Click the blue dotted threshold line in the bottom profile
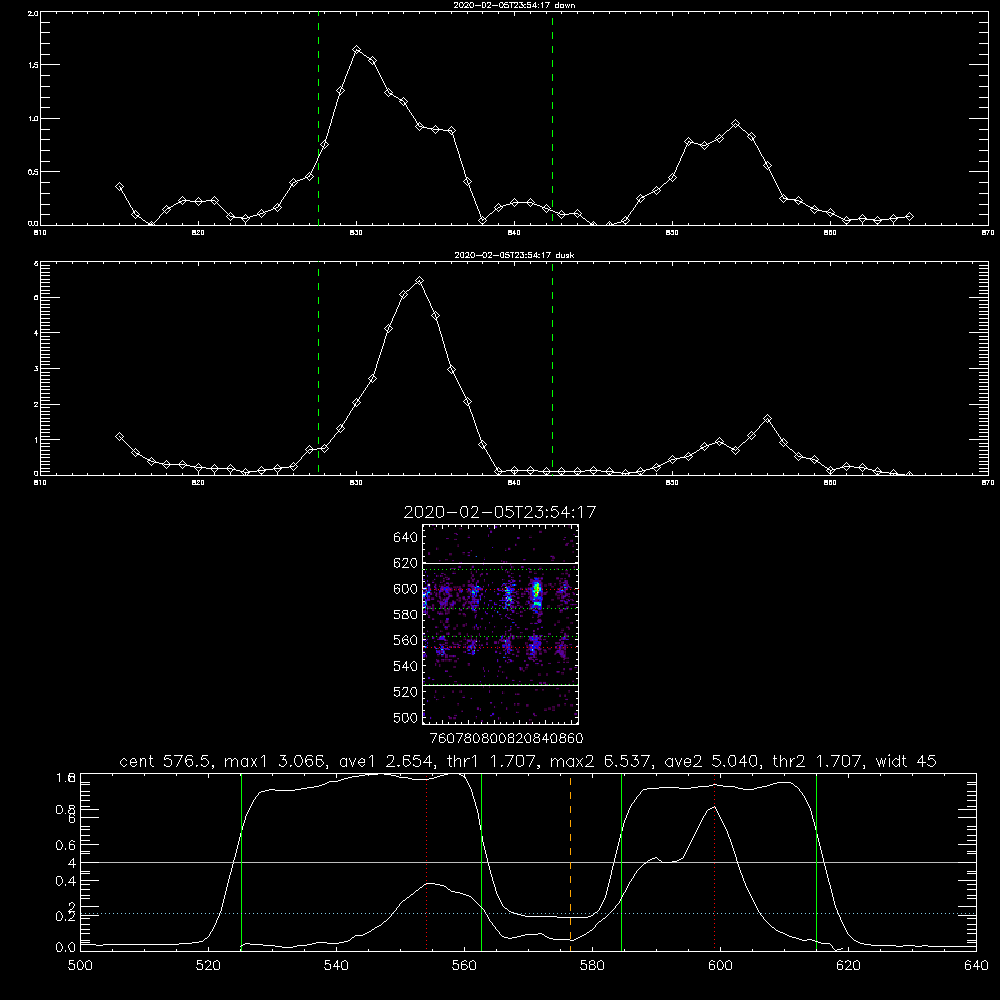 [x=528, y=914]
